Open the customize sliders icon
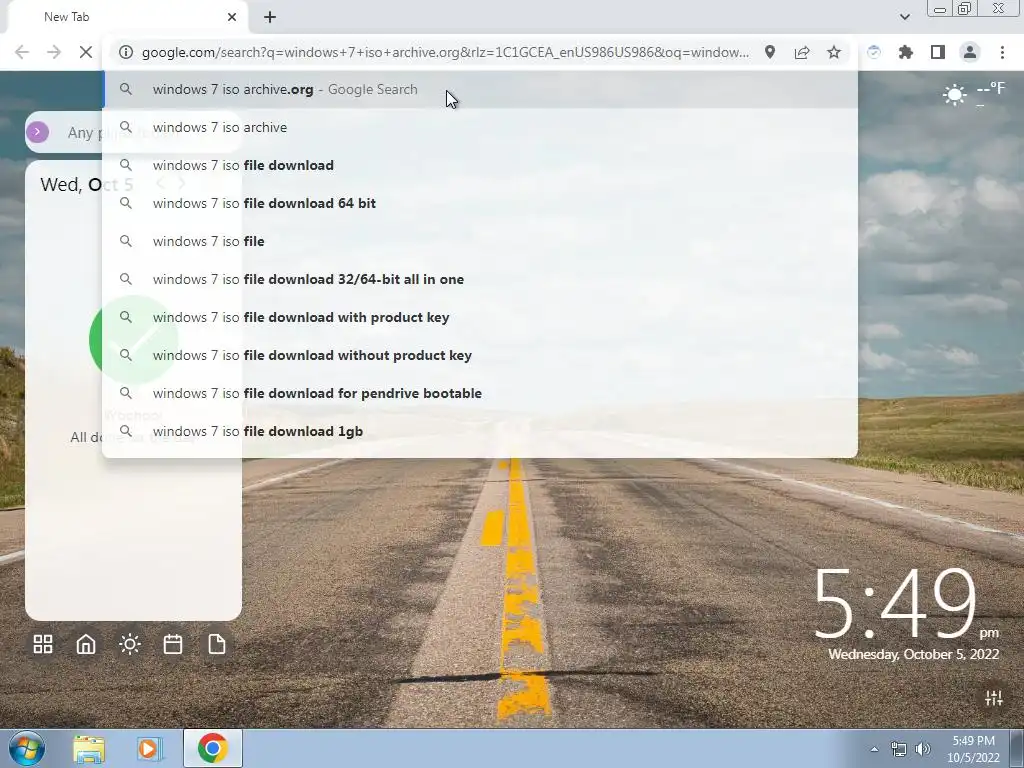1024x768 pixels. 994,698
